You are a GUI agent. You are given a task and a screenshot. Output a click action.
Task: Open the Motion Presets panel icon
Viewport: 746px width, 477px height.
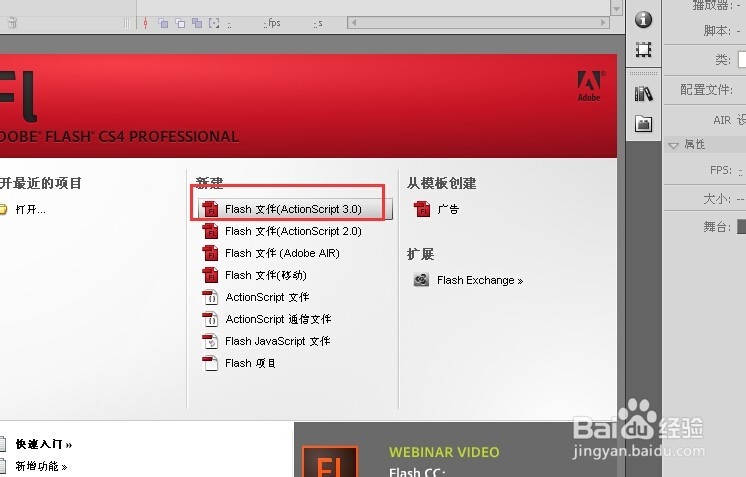click(x=643, y=124)
